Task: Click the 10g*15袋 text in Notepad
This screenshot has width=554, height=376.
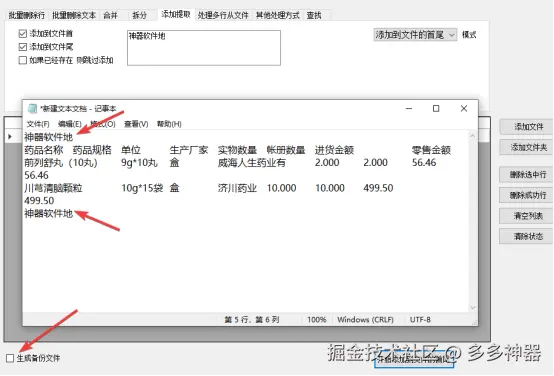Action: point(142,188)
